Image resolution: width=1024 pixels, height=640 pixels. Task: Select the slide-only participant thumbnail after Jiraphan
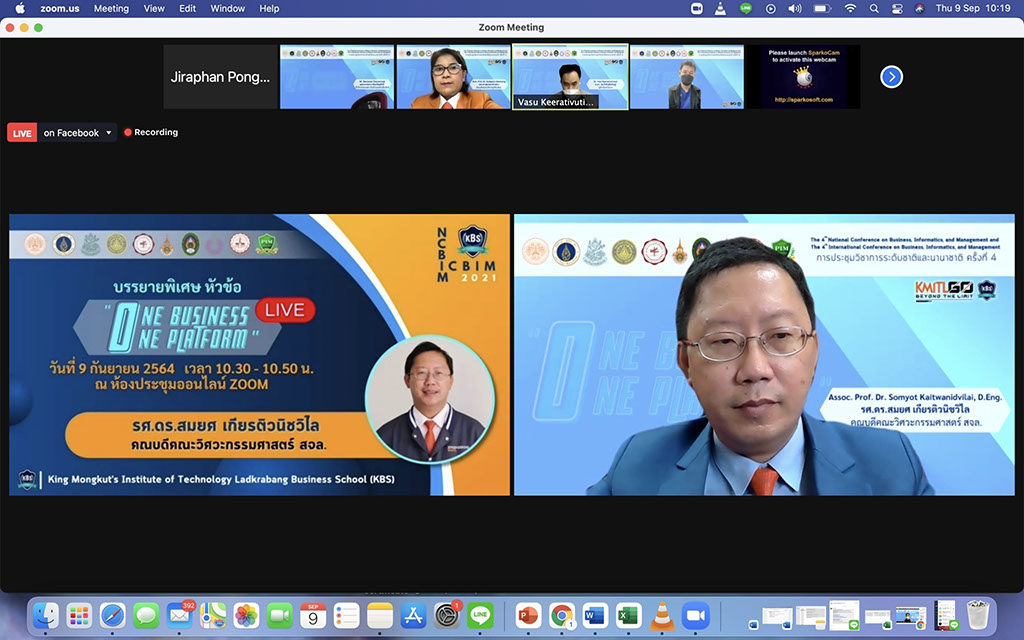(337, 77)
